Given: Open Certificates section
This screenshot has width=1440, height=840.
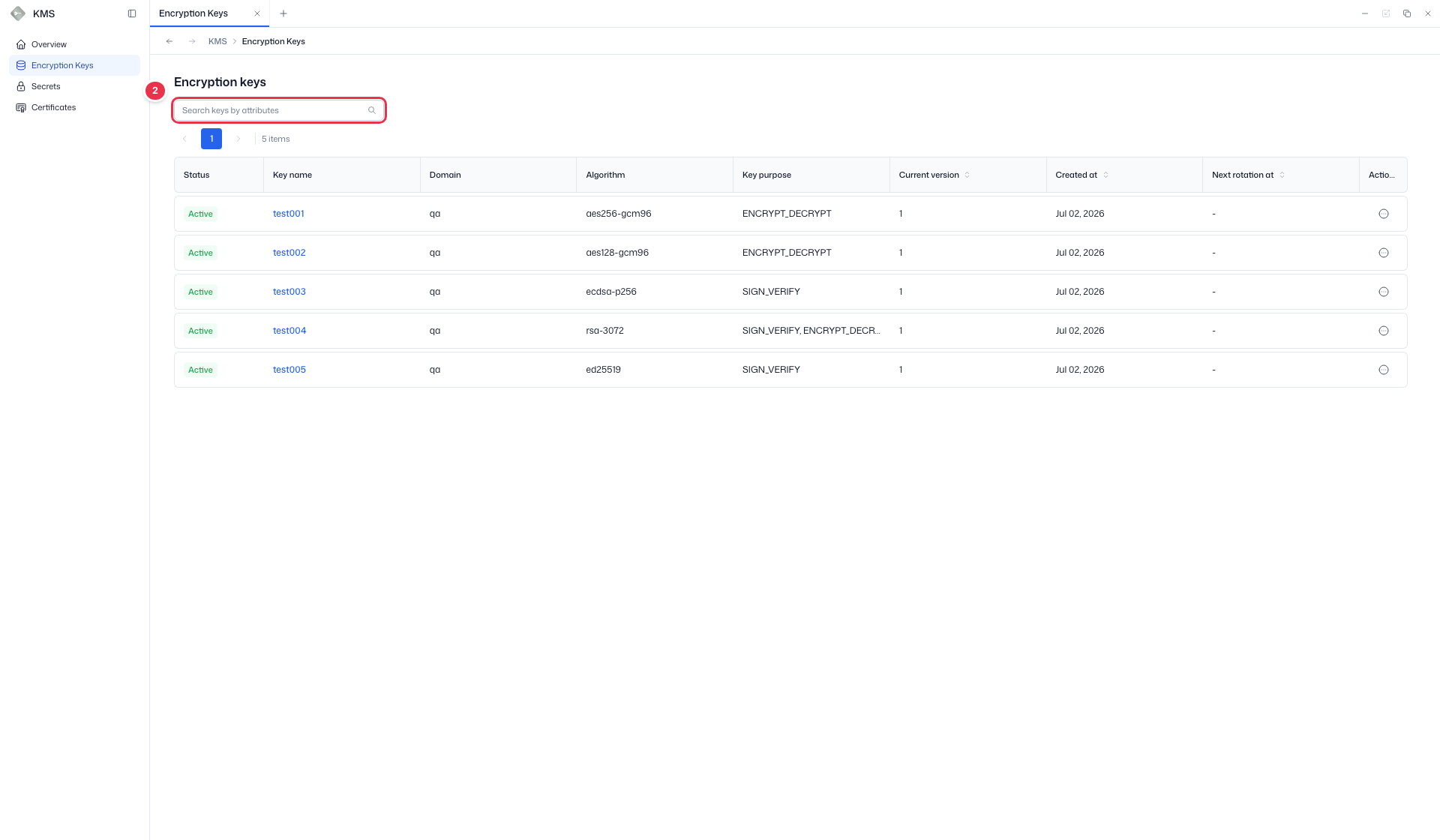Looking at the screenshot, I should (x=74, y=107).
